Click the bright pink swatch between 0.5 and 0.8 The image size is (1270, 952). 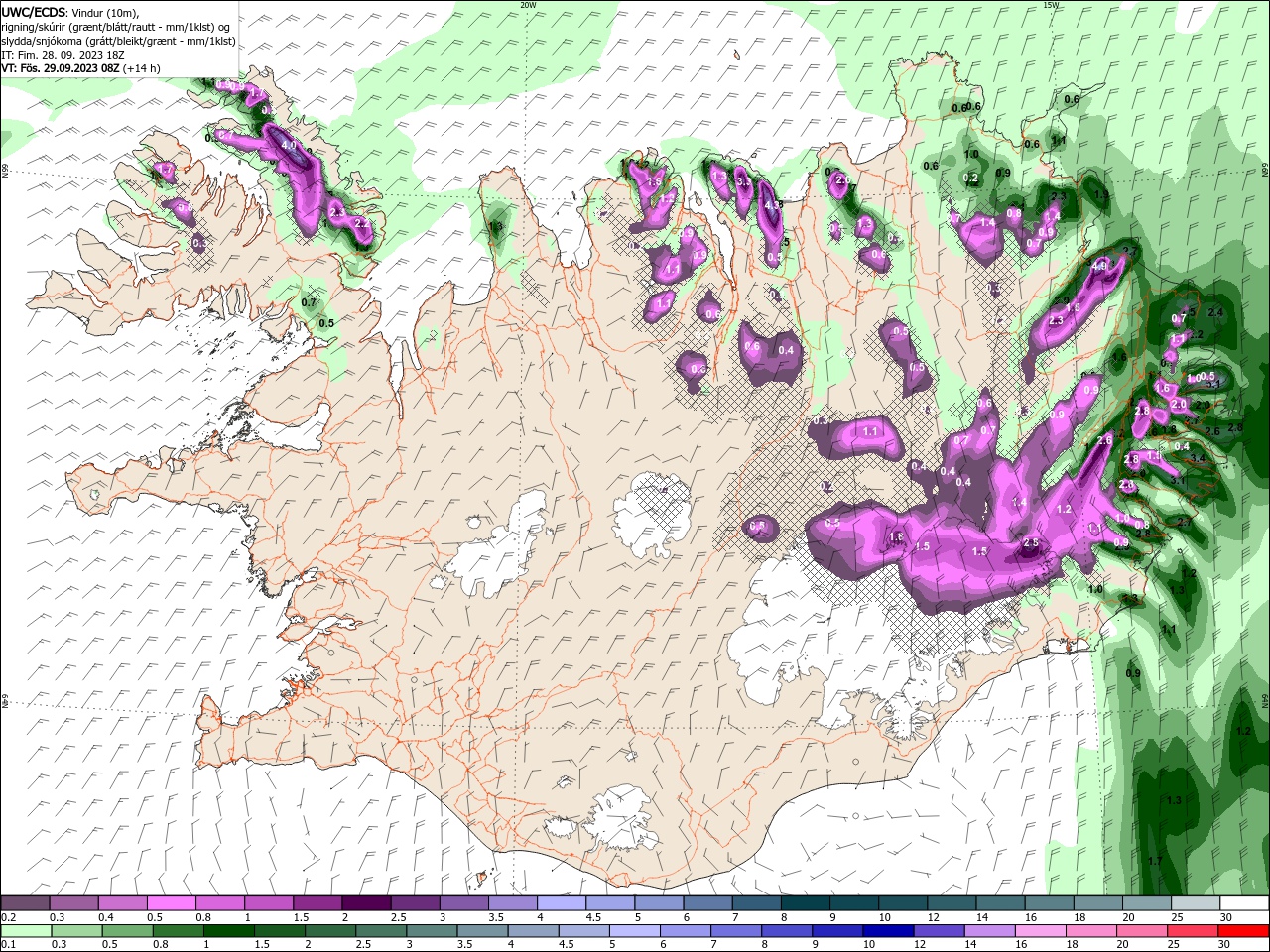[x=171, y=903]
